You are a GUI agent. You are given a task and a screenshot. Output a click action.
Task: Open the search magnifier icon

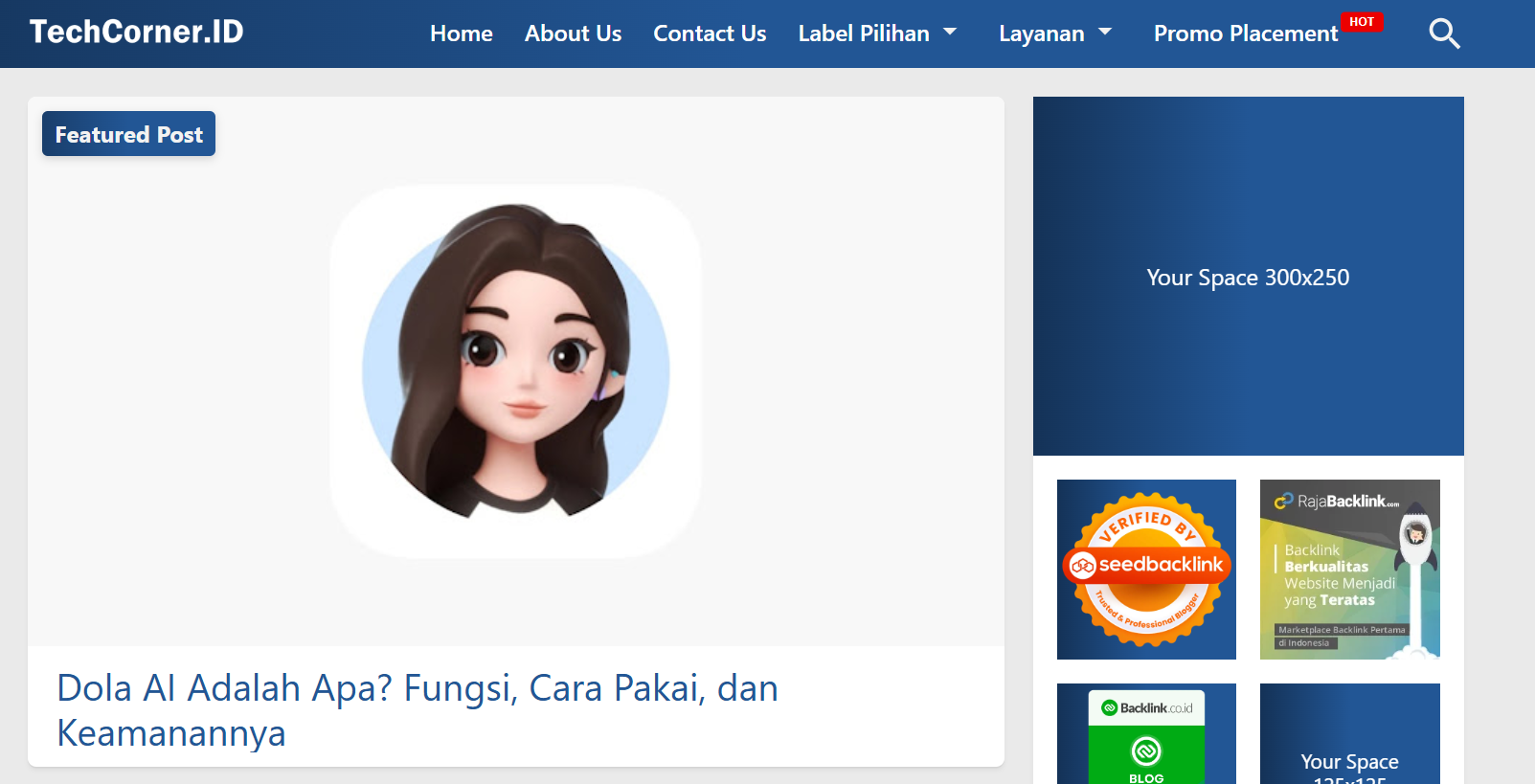point(1444,34)
